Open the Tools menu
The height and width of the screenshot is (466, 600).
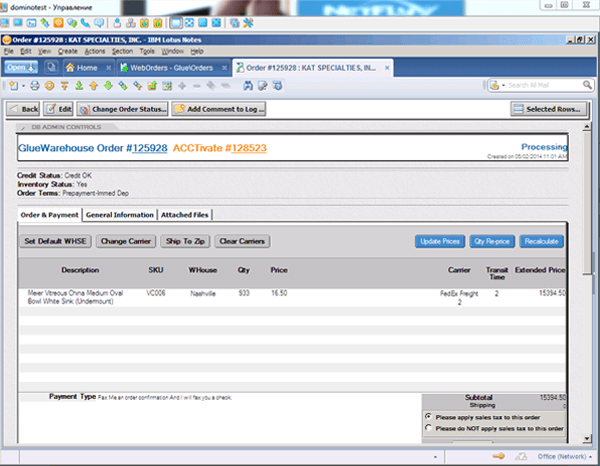pyautogui.click(x=147, y=51)
